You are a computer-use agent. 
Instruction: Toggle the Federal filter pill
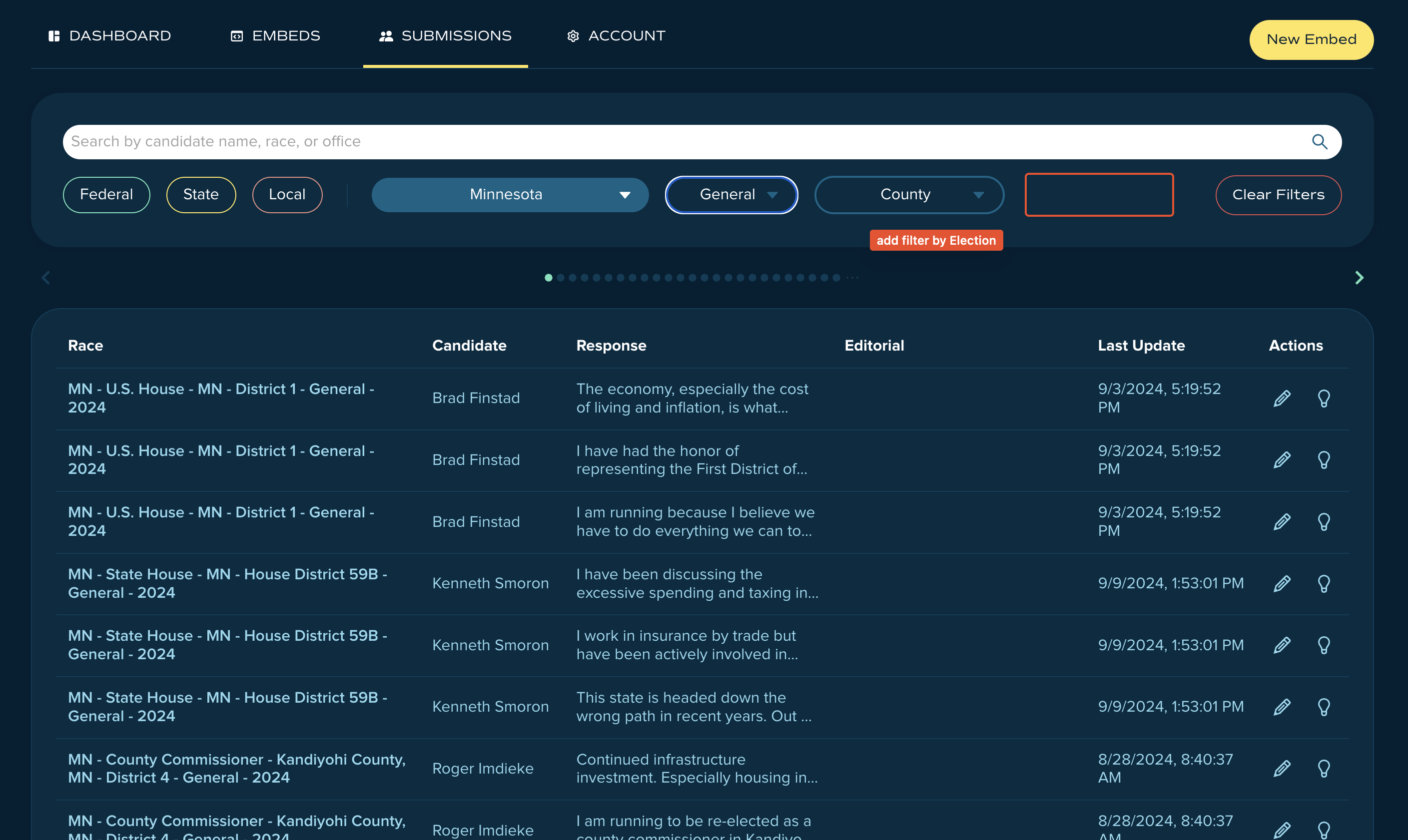[x=106, y=195]
